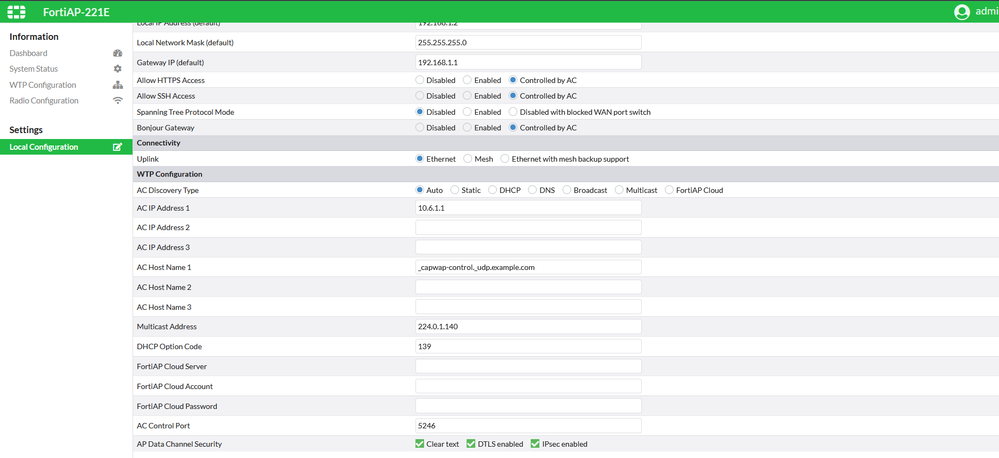This screenshot has height=458, width=999.
Task: Click the AC Host Name 2 field
Action: coord(528,287)
